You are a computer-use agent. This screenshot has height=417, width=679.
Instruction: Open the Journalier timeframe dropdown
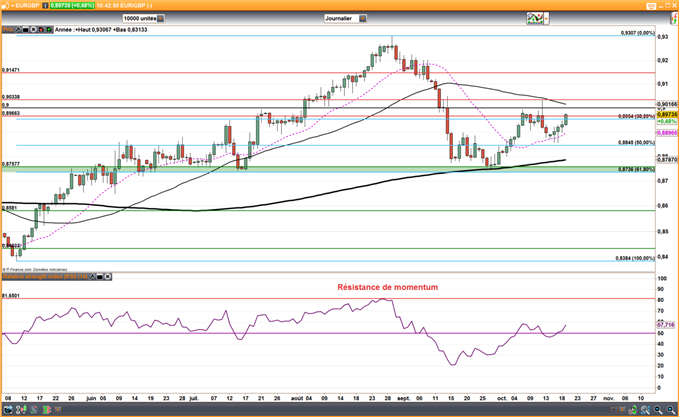(346, 19)
